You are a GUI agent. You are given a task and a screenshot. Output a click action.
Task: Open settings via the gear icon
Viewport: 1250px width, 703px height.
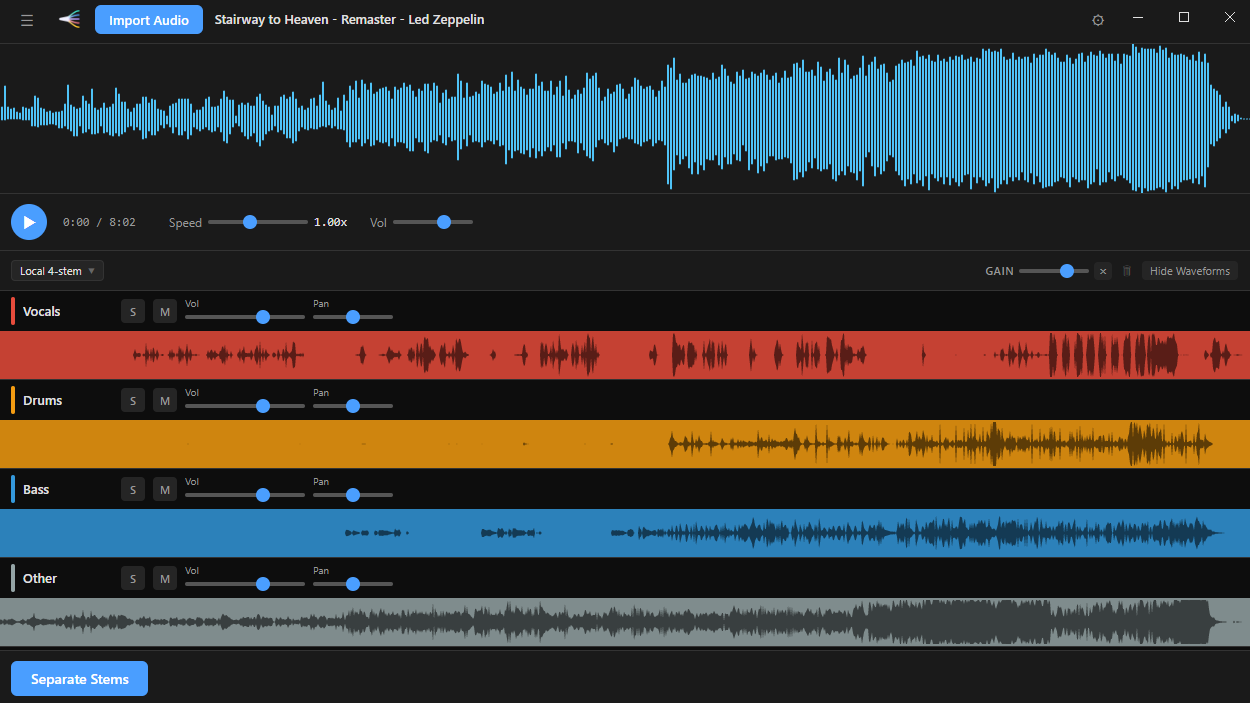point(1098,20)
